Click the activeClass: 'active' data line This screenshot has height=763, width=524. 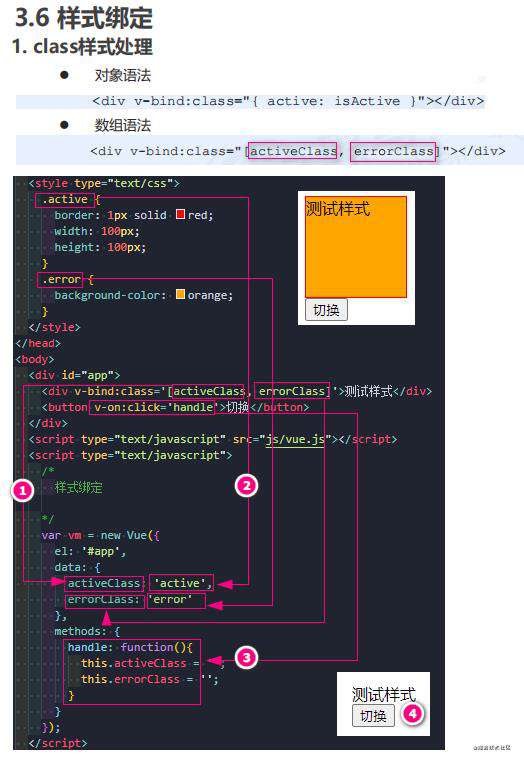140,583
